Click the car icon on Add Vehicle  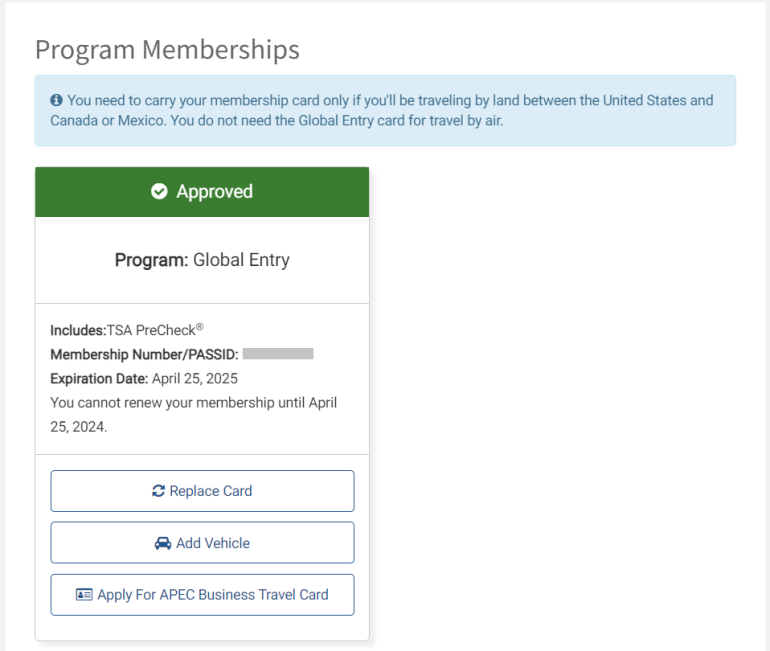pos(163,543)
